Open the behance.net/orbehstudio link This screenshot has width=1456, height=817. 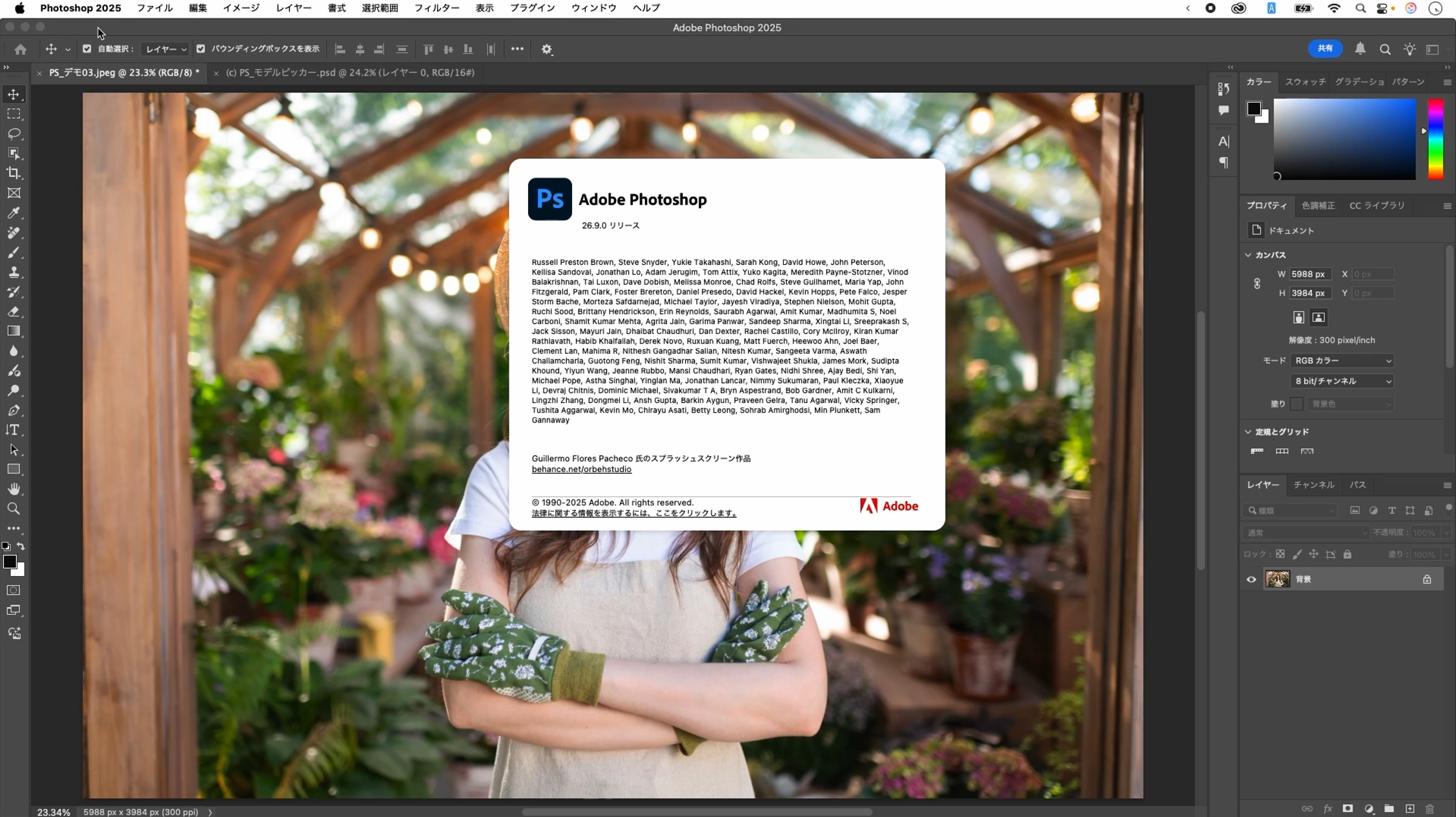click(x=580, y=470)
